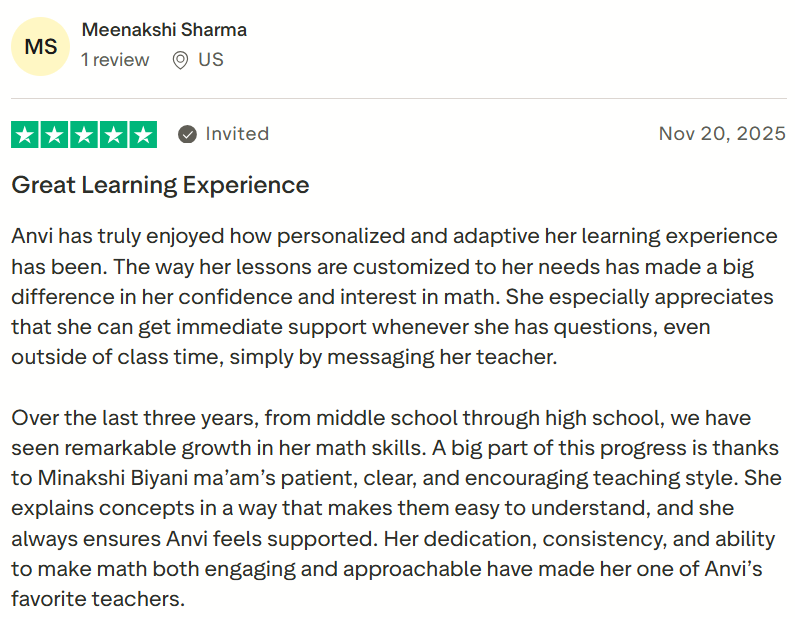Click the fifth green rating star
The image size is (795, 619).
click(143, 134)
